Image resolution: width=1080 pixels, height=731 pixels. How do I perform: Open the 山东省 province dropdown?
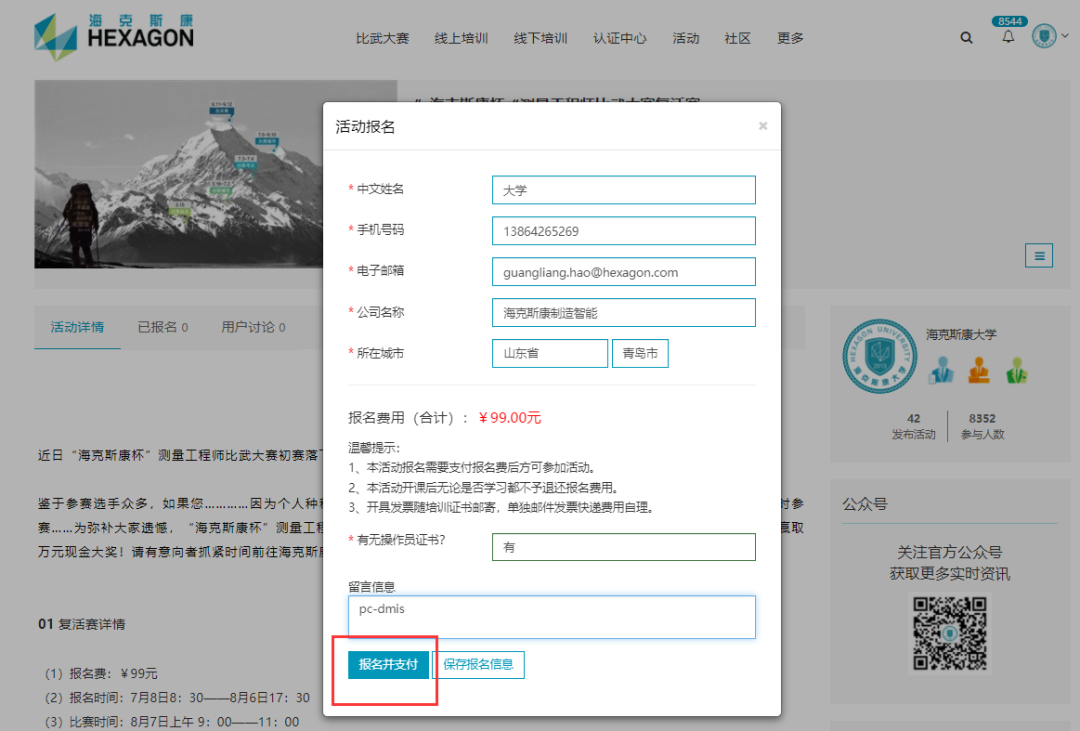click(549, 353)
